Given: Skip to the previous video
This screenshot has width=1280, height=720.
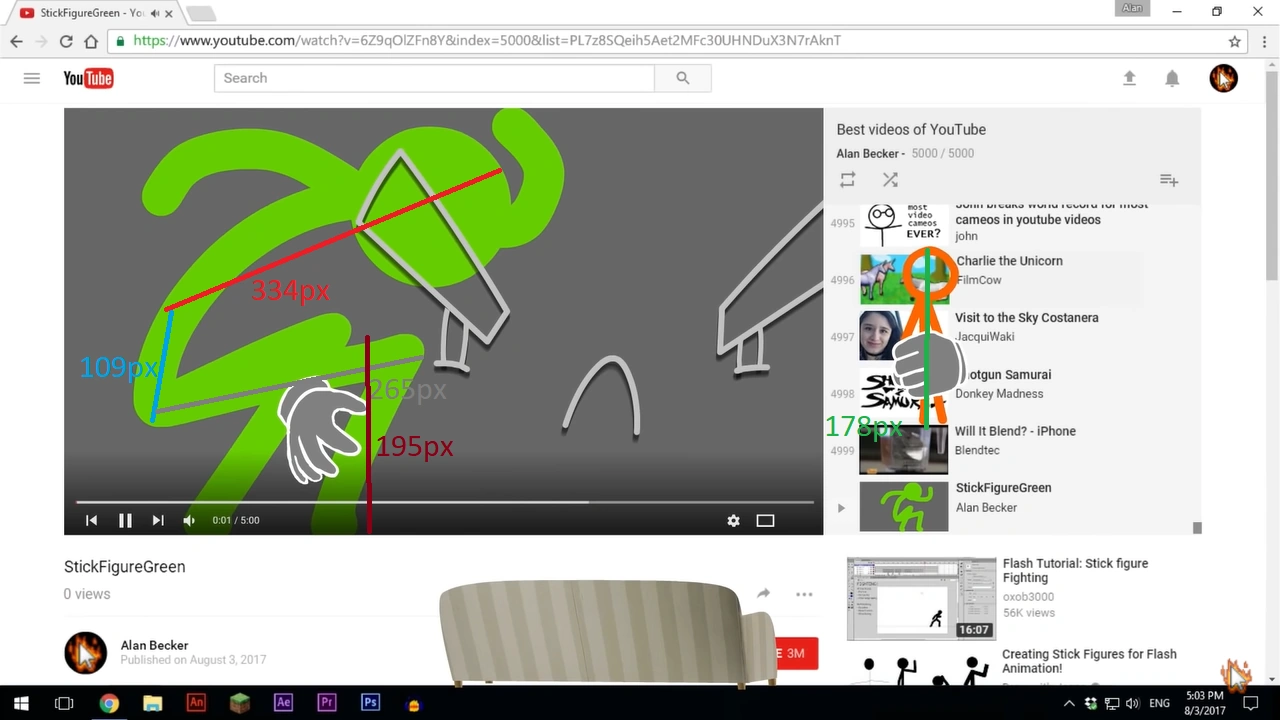Looking at the screenshot, I should click(91, 520).
